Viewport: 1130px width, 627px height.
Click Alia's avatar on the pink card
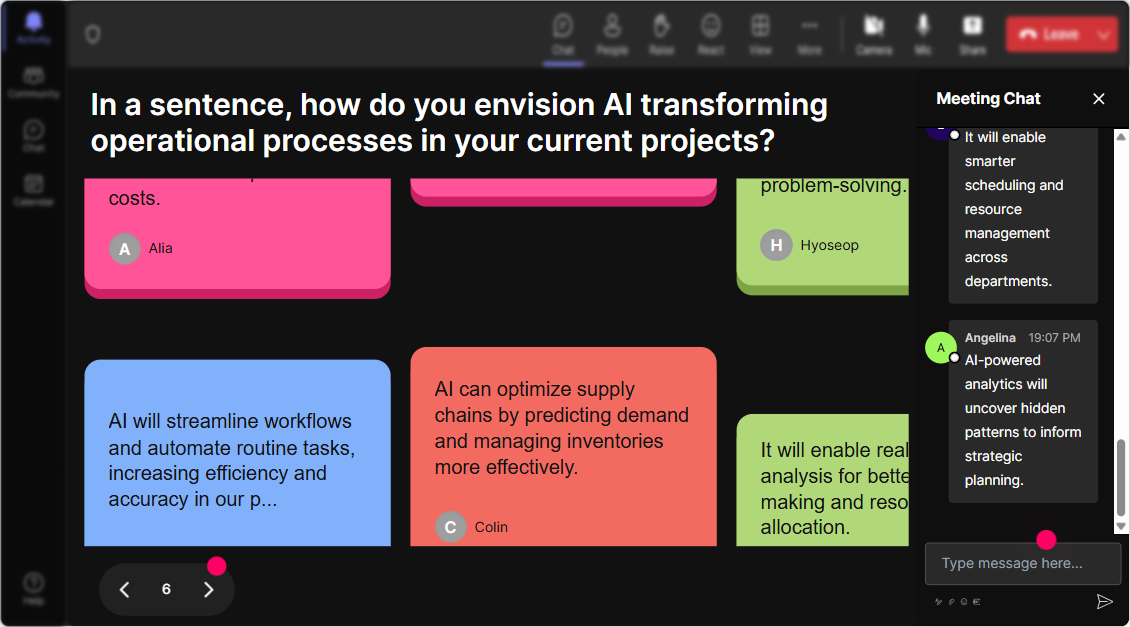[x=125, y=249]
